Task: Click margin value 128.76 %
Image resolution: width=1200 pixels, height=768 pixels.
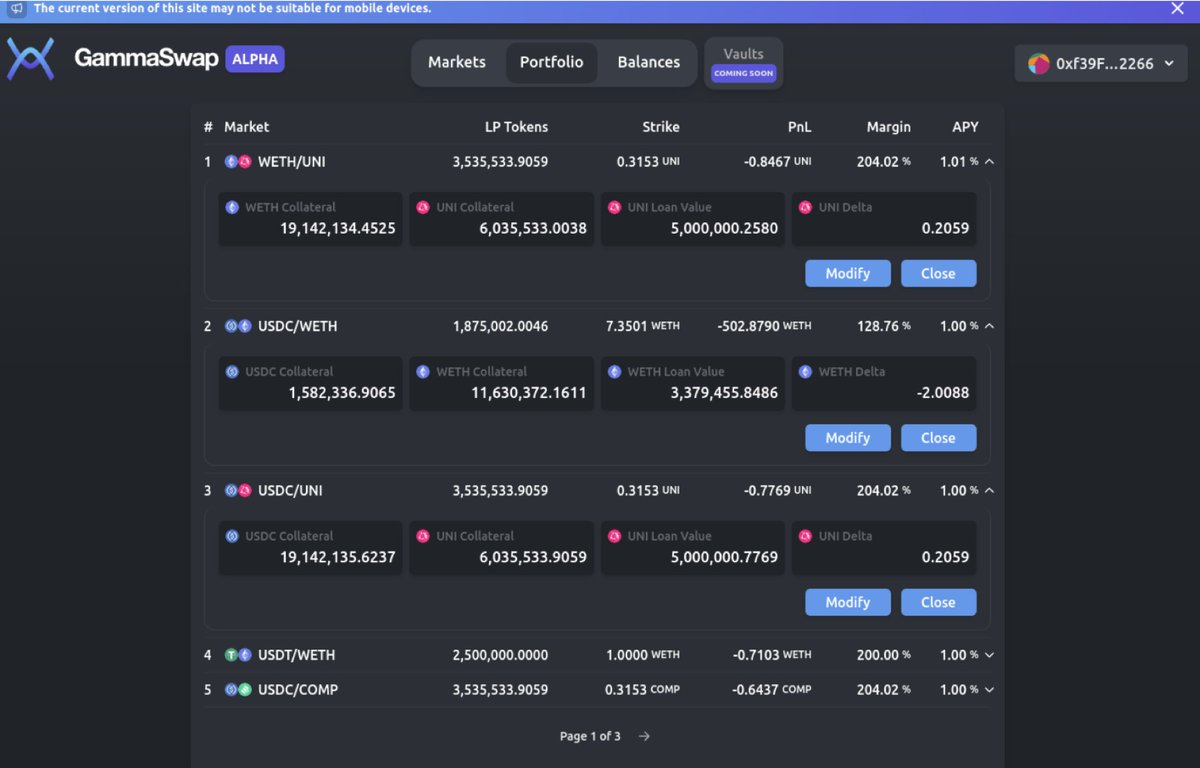Action: (x=884, y=326)
